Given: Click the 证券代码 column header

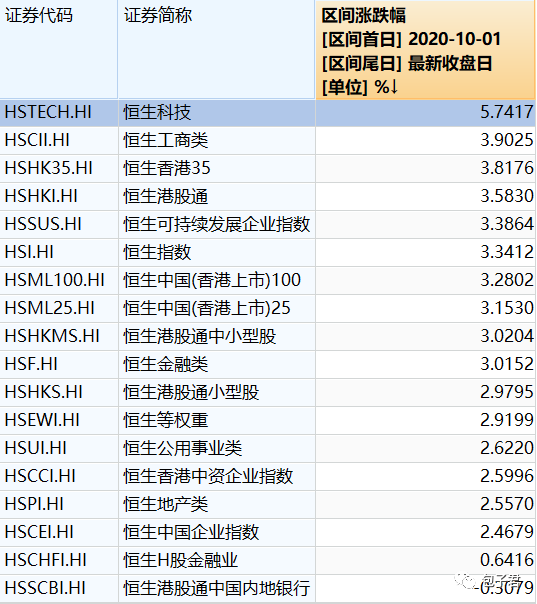Looking at the screenshot, I should [x=59, y=49].
